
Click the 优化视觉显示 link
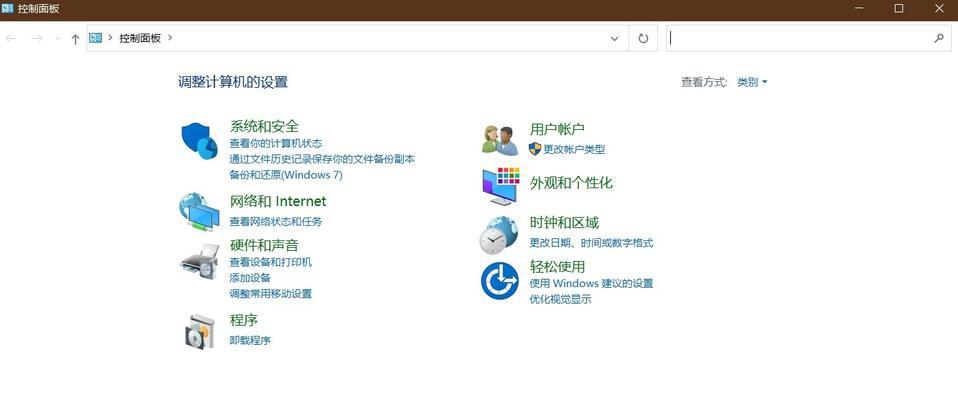pos(560,300)
